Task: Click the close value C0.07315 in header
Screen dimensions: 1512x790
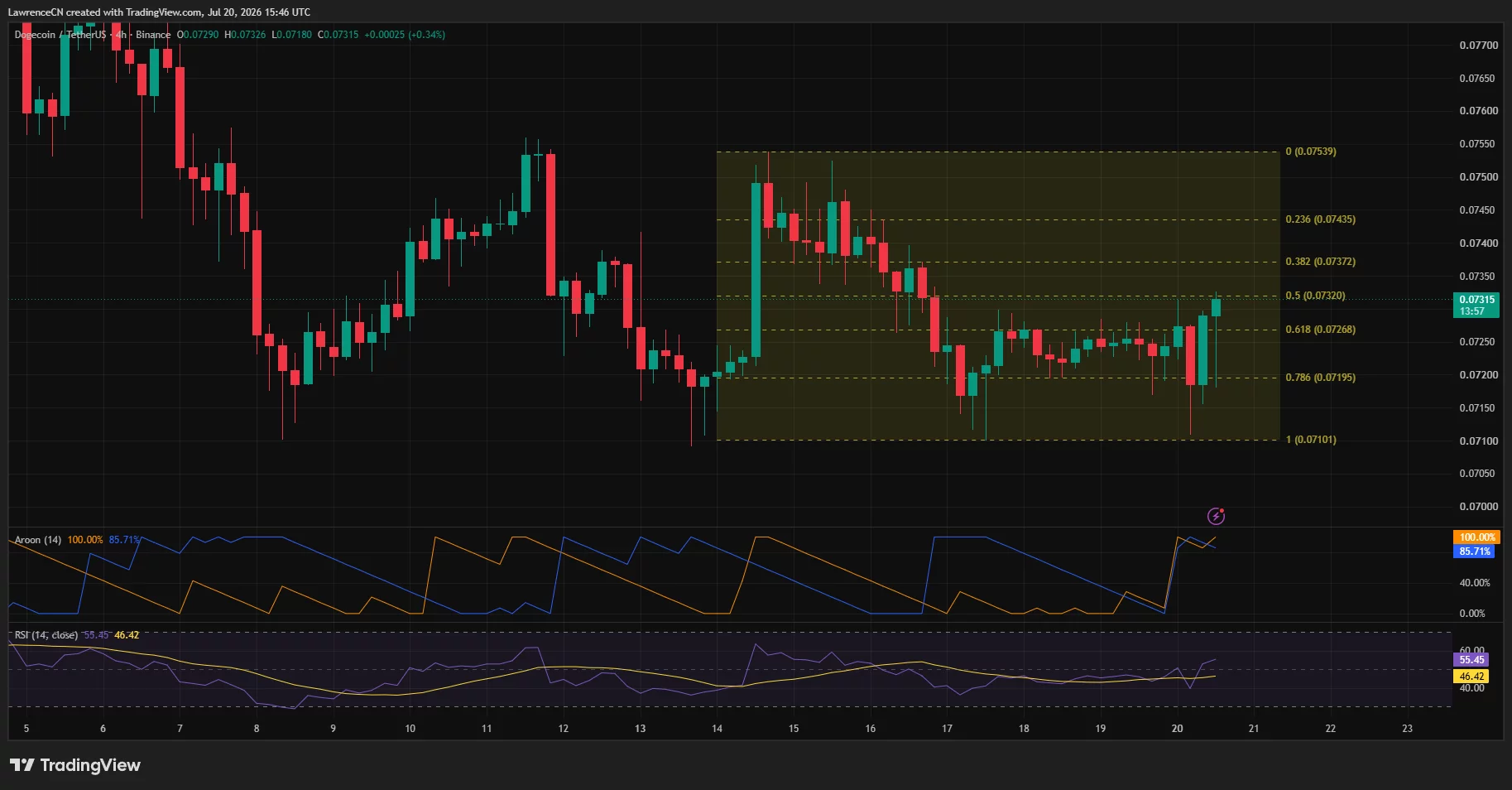Action: click(338, 35)
